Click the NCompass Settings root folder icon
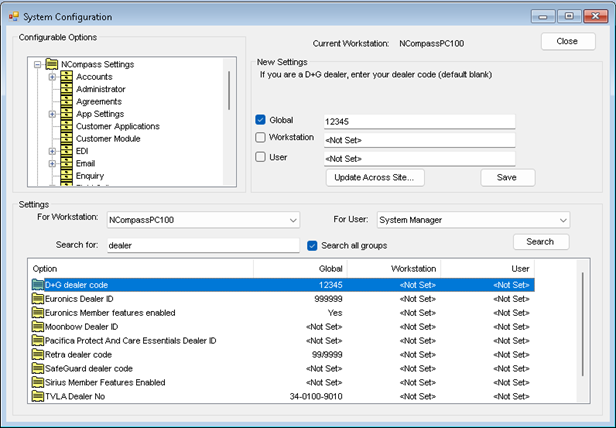This screenshot has height=428, width=616. [x=52, y=64]
